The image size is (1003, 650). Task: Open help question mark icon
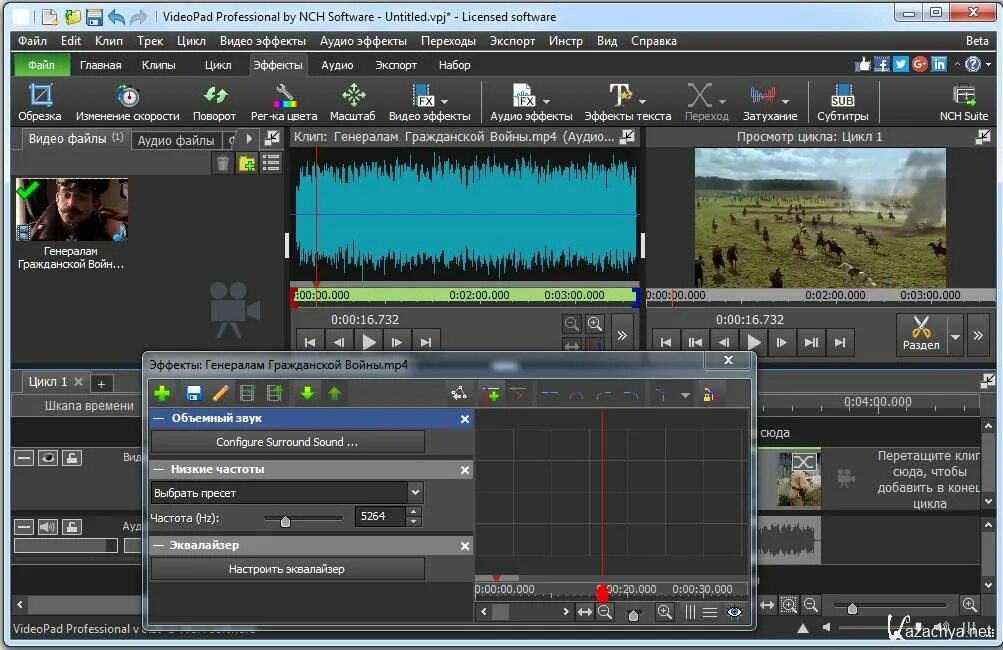pos(973,64)
